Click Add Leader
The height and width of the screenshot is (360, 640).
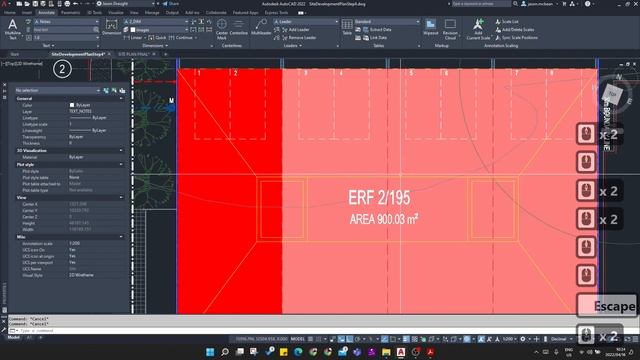295,29
